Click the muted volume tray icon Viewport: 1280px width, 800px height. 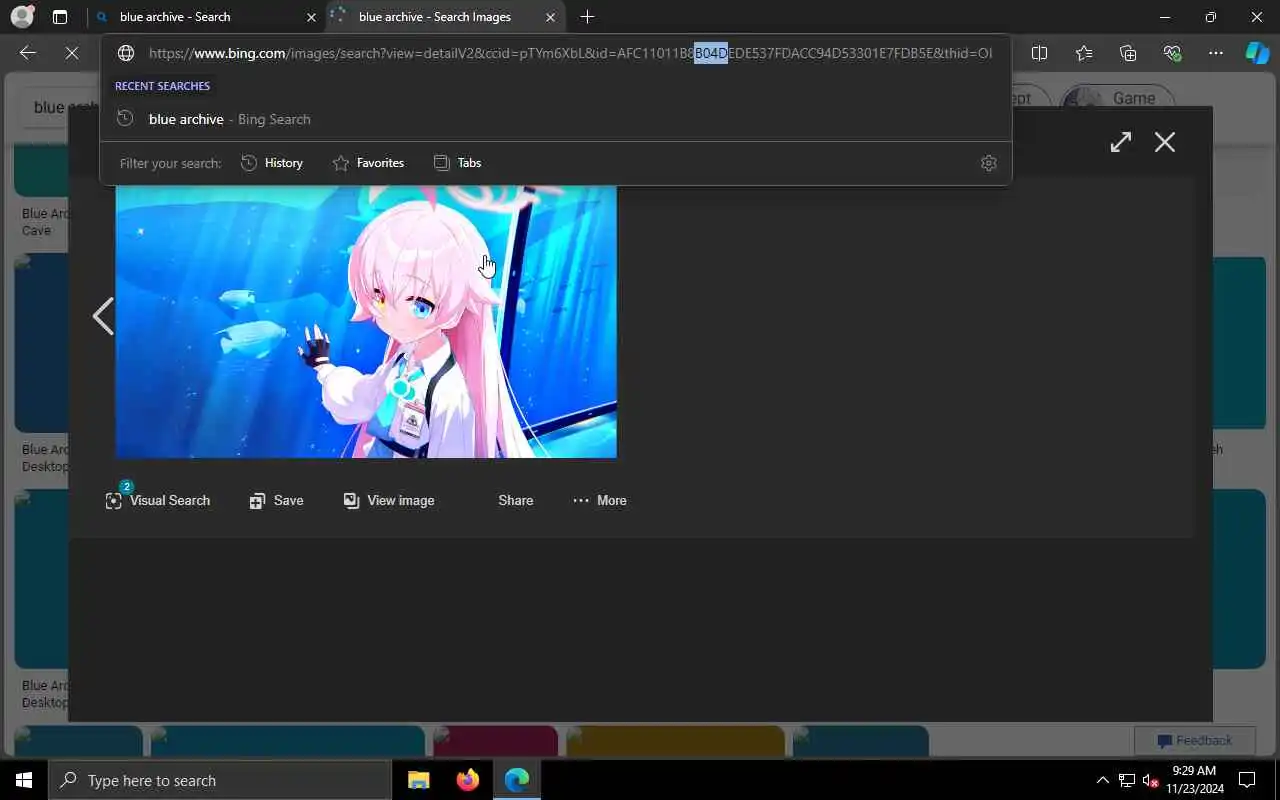click(1150, 780)
